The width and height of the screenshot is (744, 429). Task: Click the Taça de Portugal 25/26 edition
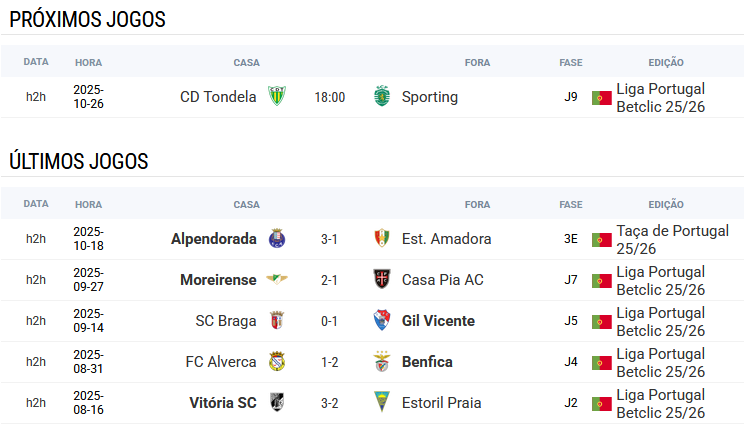coord(672,239)
